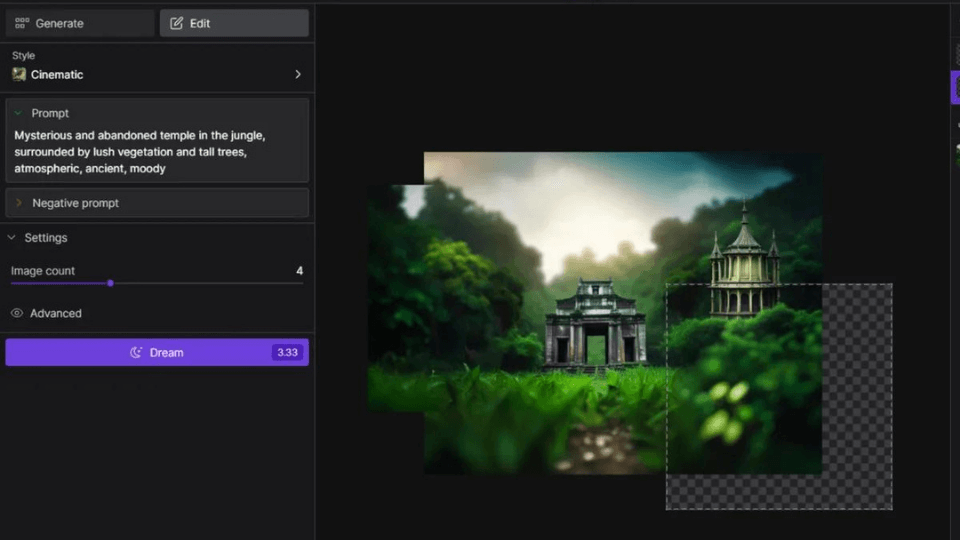Viewport: 960px width, 540px height.
Task: Toggle the Advanced eye icon
Action: [x=17, y=313]
